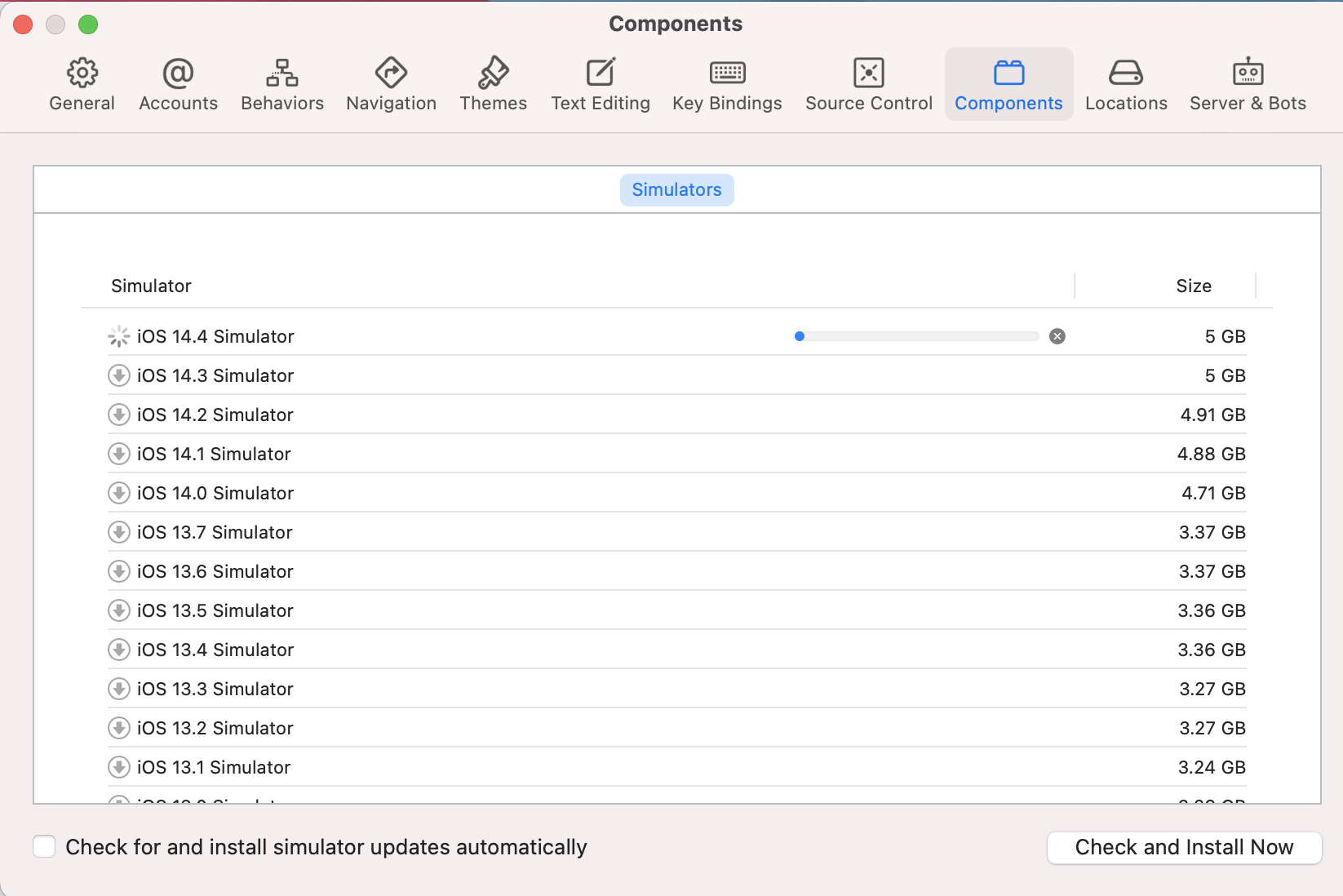Show the Themes preferences
Image resolution: width=1343 pixels, height=896 pixels.
493,84
